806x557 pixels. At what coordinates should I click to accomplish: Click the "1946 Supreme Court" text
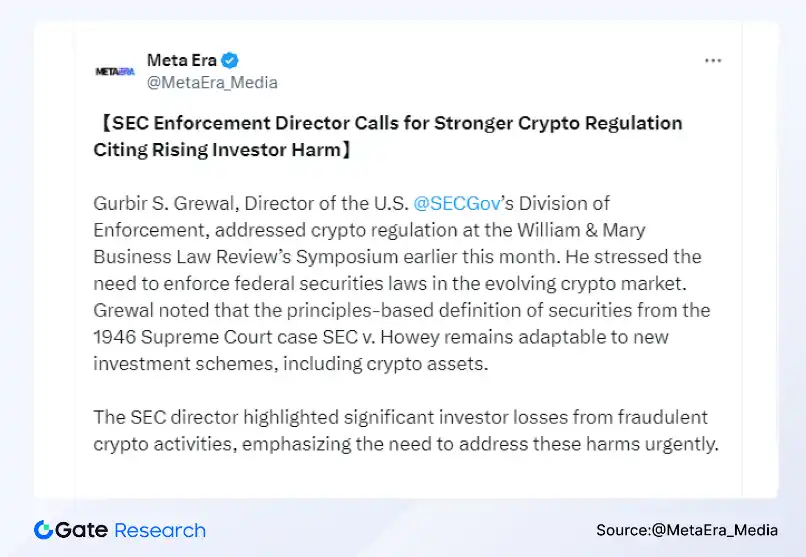[x=175, y=337]
